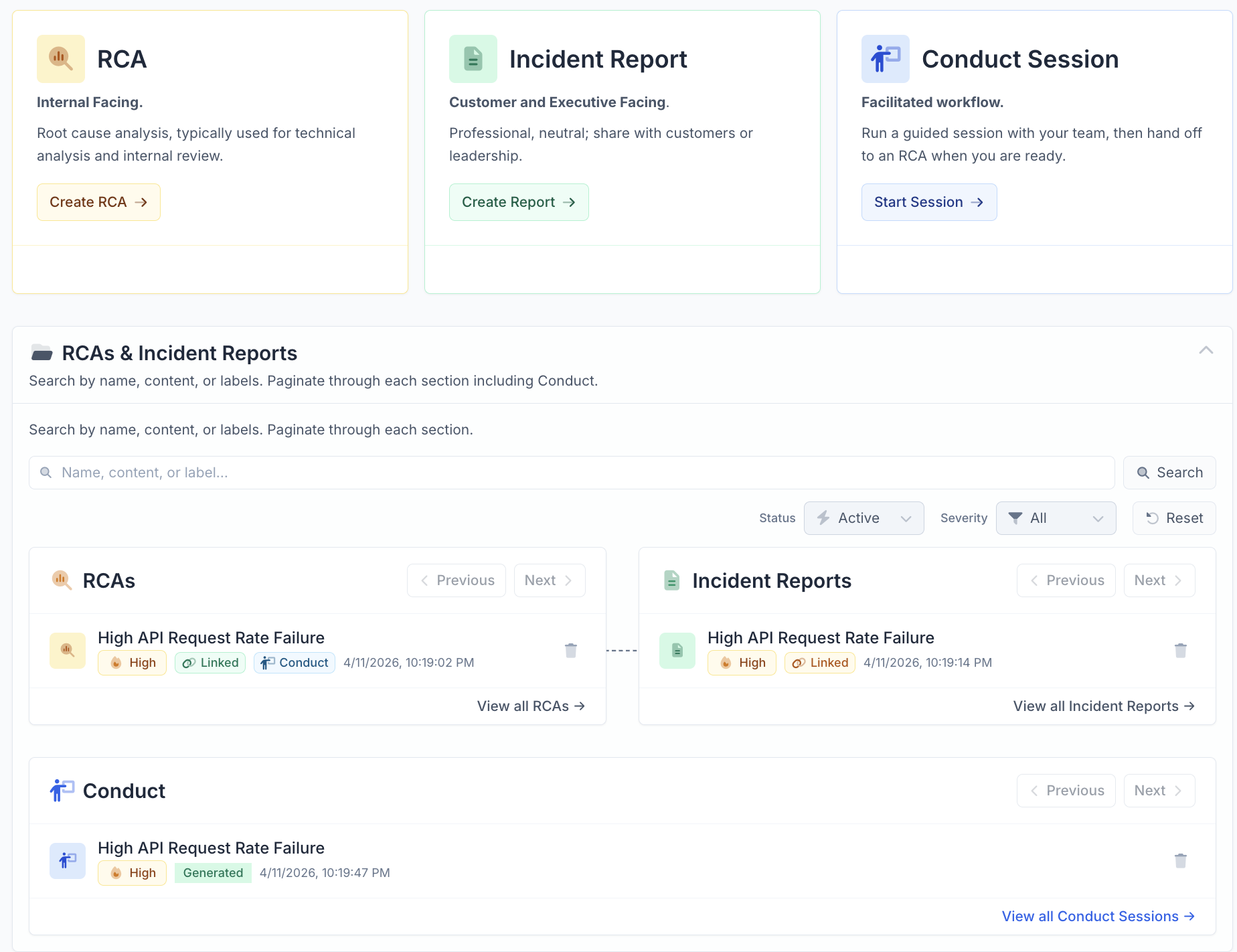1237x952 pixels.
Task: Follow View all Conduct Sessions link
Action: (1098, 917)
